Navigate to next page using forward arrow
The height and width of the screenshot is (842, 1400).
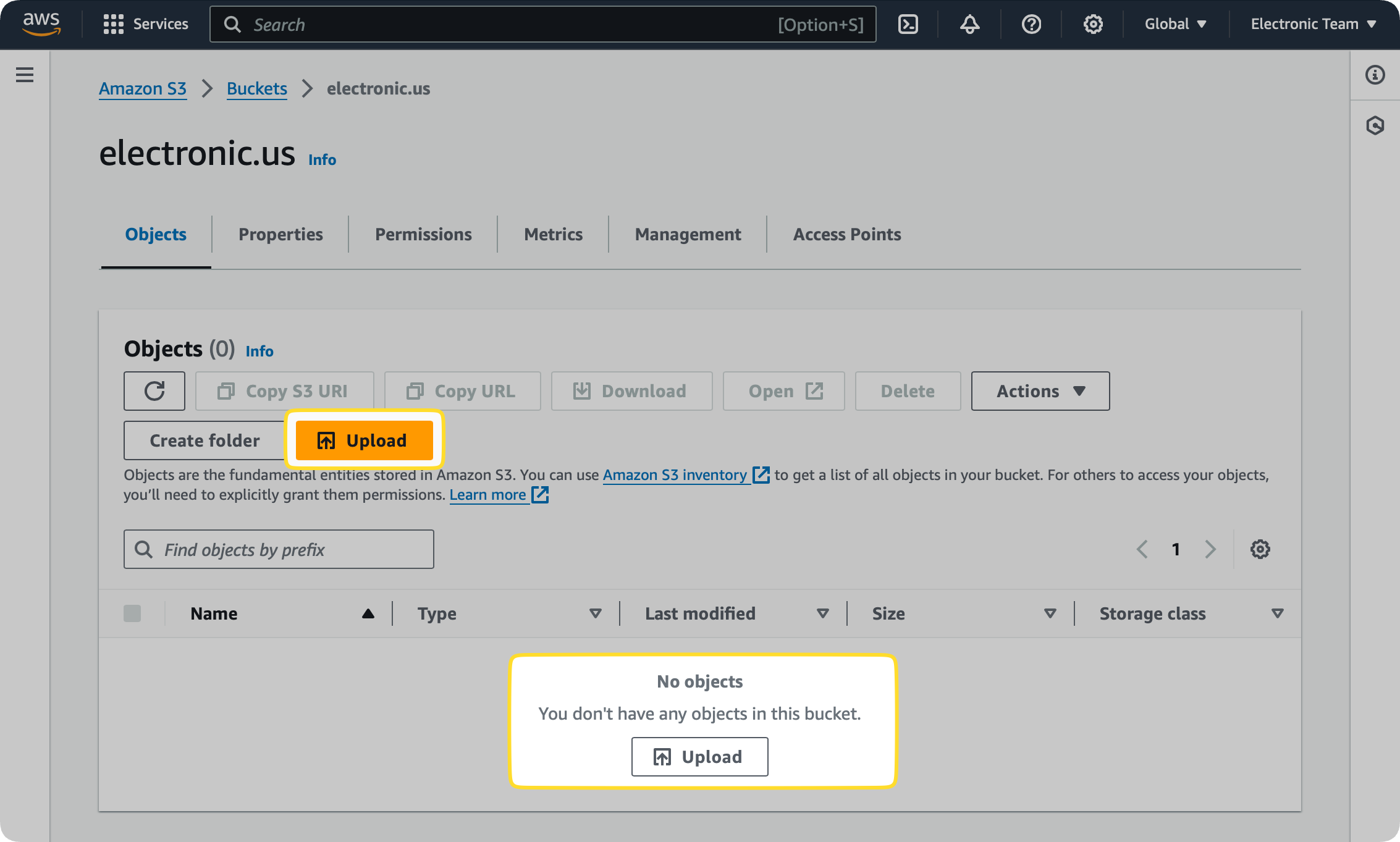click(x=1210, y=548)
